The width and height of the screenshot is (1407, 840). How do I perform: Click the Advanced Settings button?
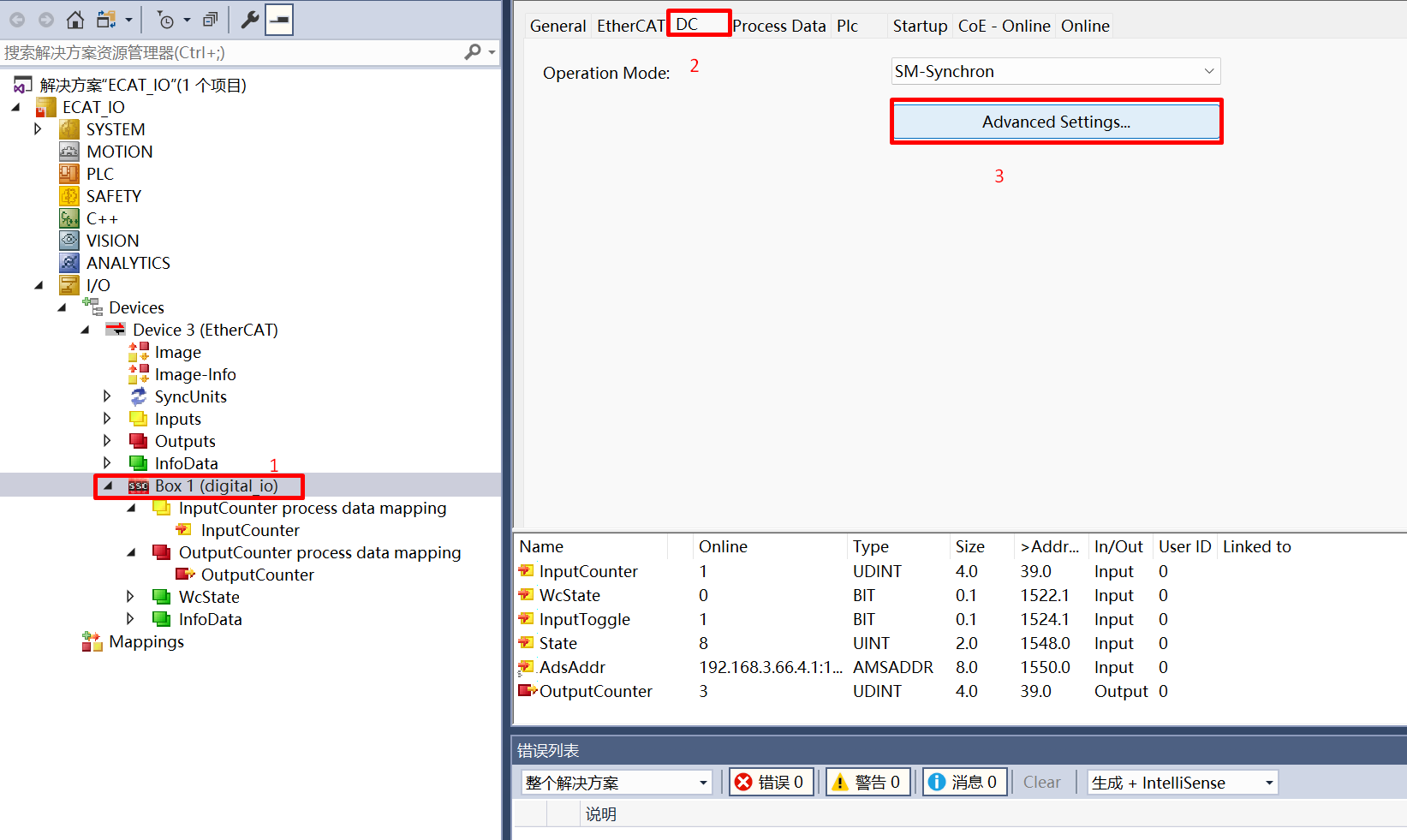point(1055,122)
